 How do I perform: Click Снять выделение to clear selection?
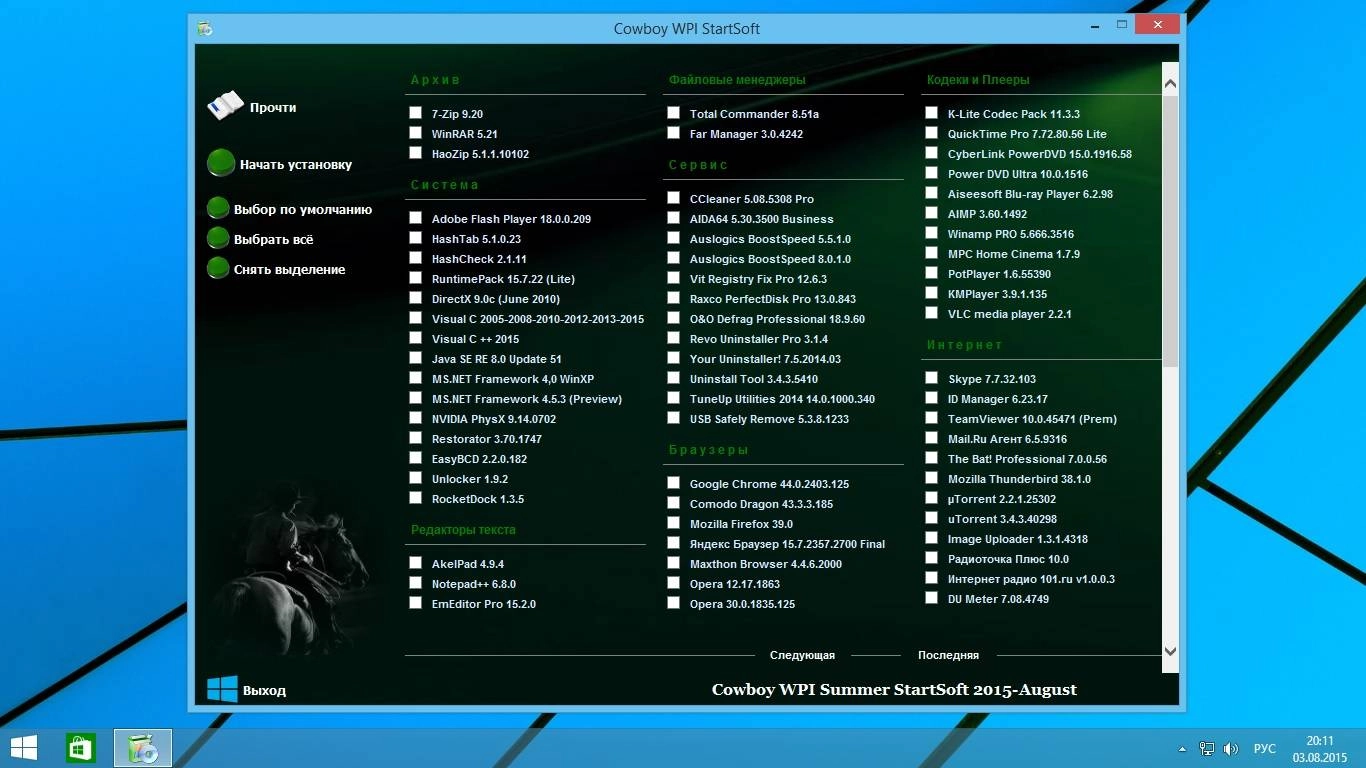click(289, 269)
